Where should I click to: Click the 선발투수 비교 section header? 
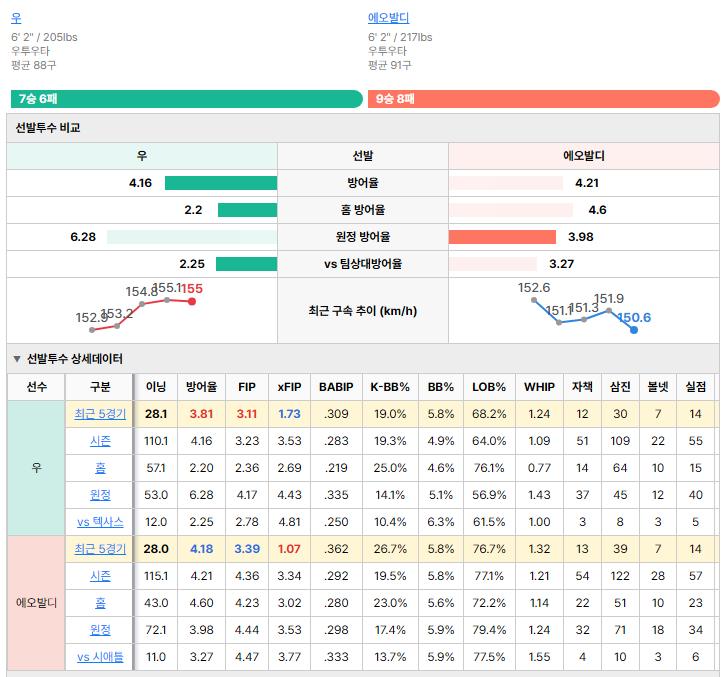(x=363, y=128)
